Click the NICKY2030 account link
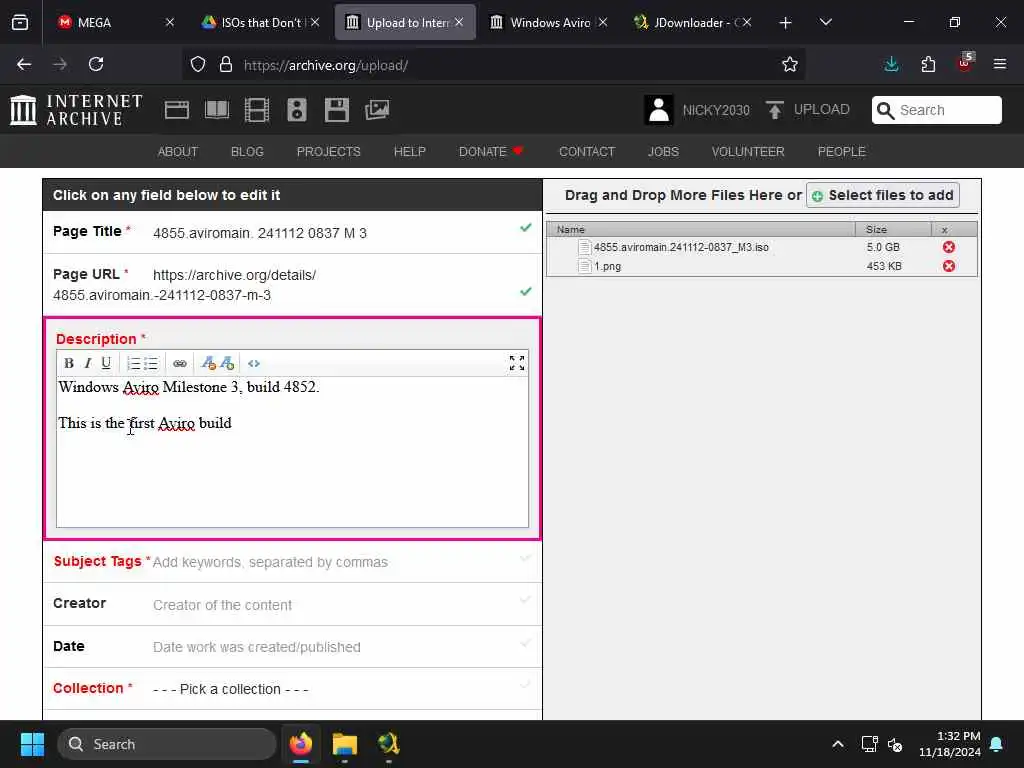The image size is (1024, 768). (x=716, y=110)
